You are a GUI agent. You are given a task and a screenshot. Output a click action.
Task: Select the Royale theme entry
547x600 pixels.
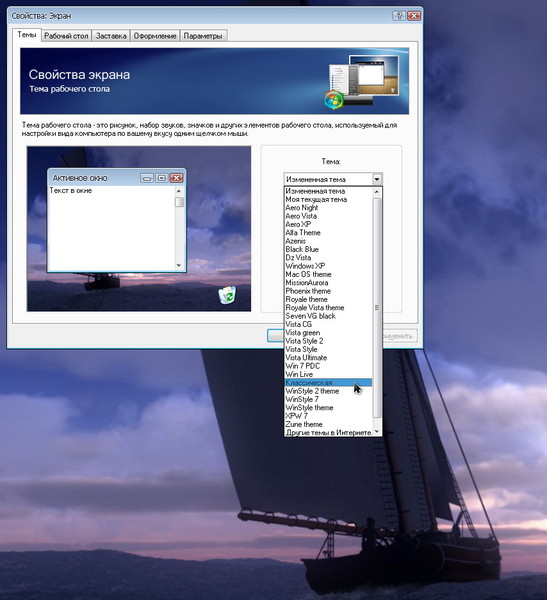328,299
